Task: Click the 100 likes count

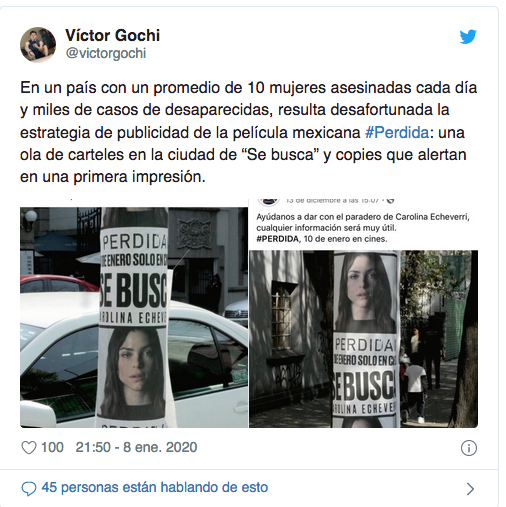Action: click(x=52, y=447)
